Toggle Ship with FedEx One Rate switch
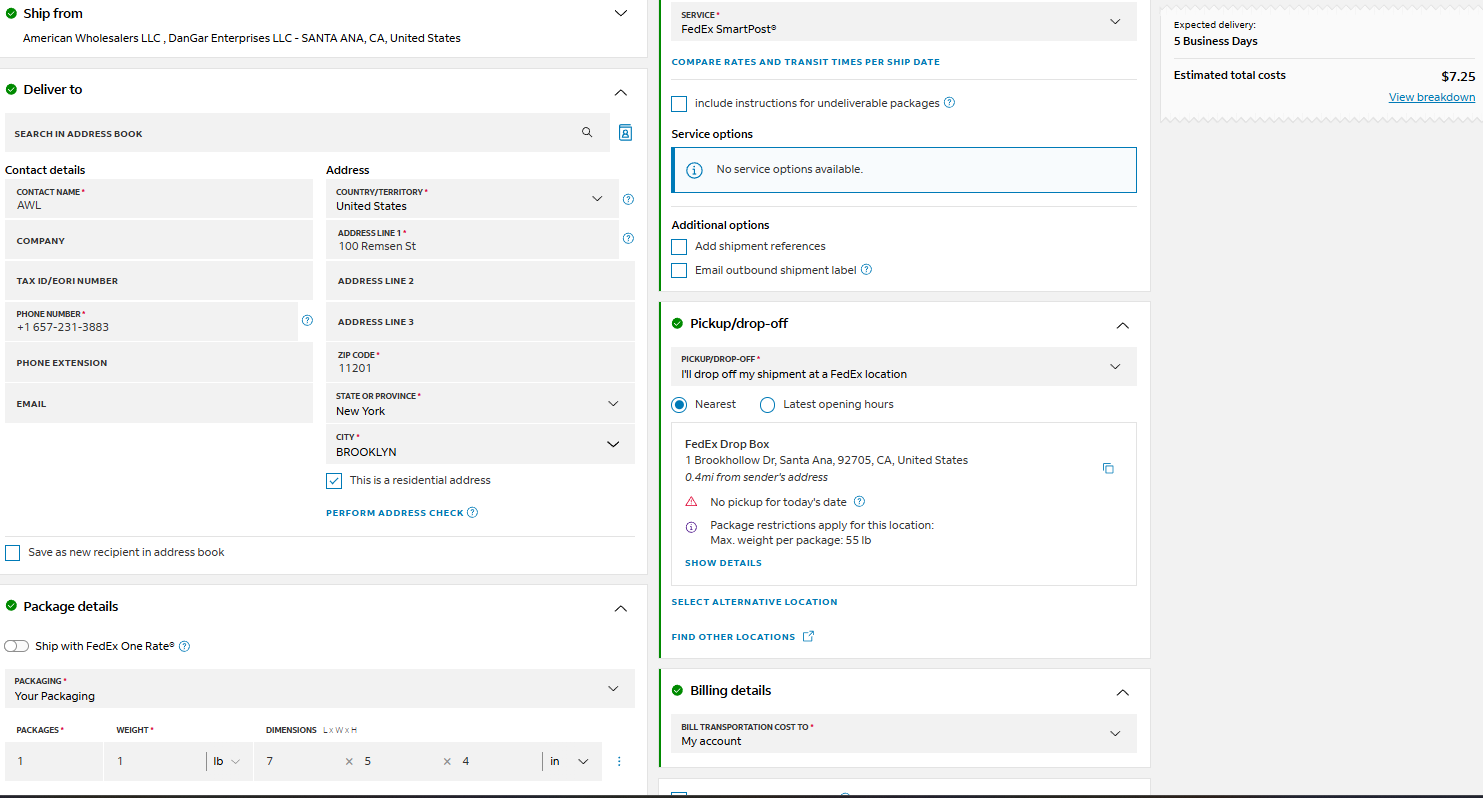Image resolution: width=1483 pixels, height=798 pixels. [x=17, y=646]
